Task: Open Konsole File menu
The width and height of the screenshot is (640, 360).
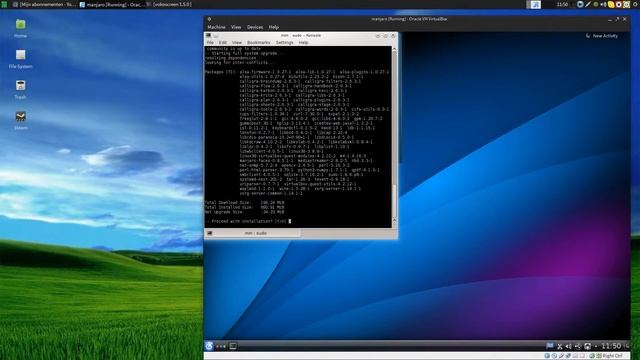Action: pos(210,42)
